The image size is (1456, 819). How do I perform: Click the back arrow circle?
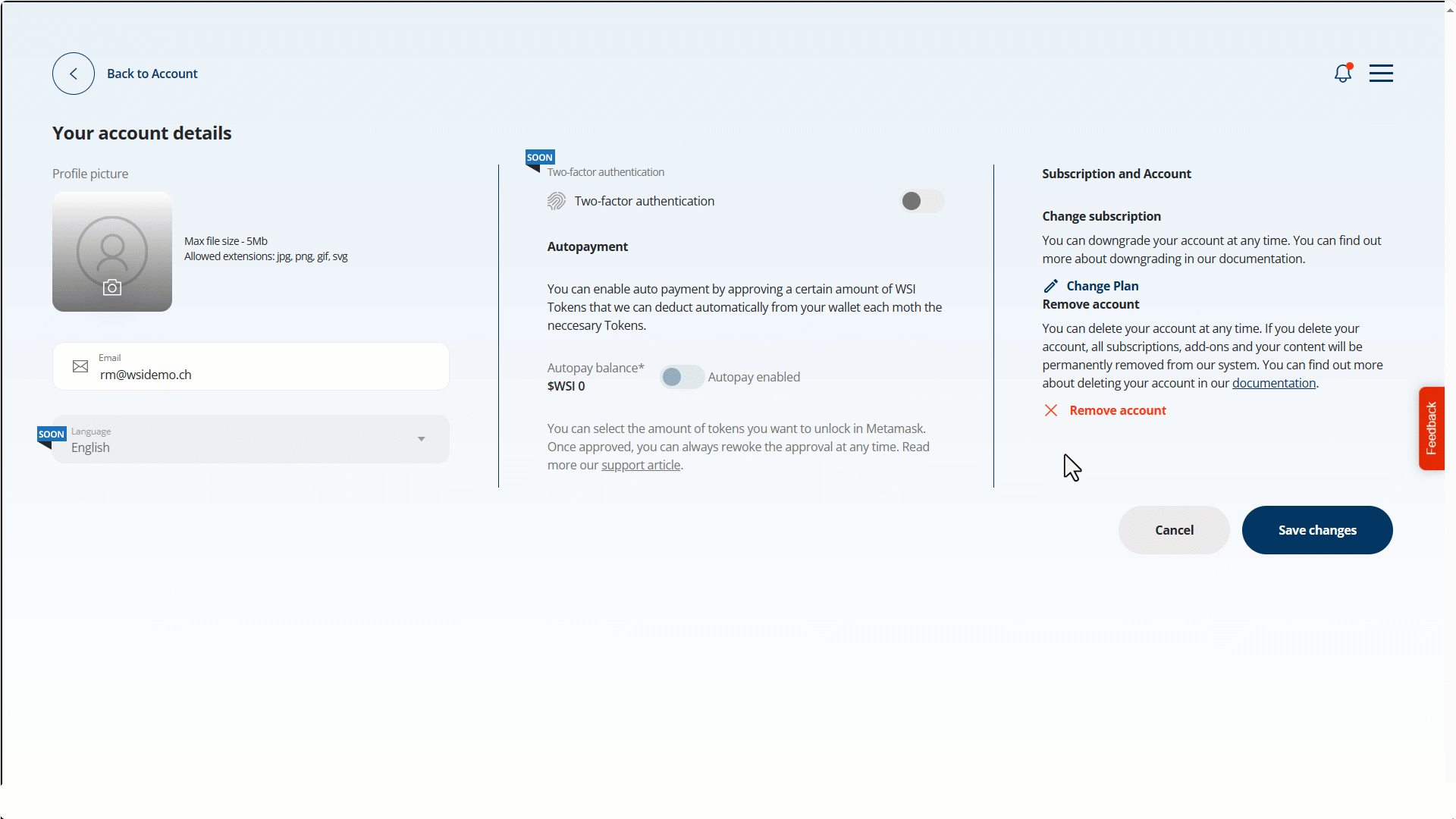pos(73,73)
